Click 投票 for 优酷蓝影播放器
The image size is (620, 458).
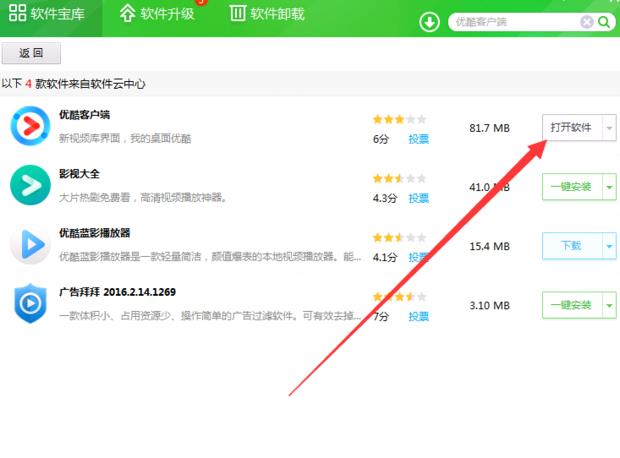(418, 257)
